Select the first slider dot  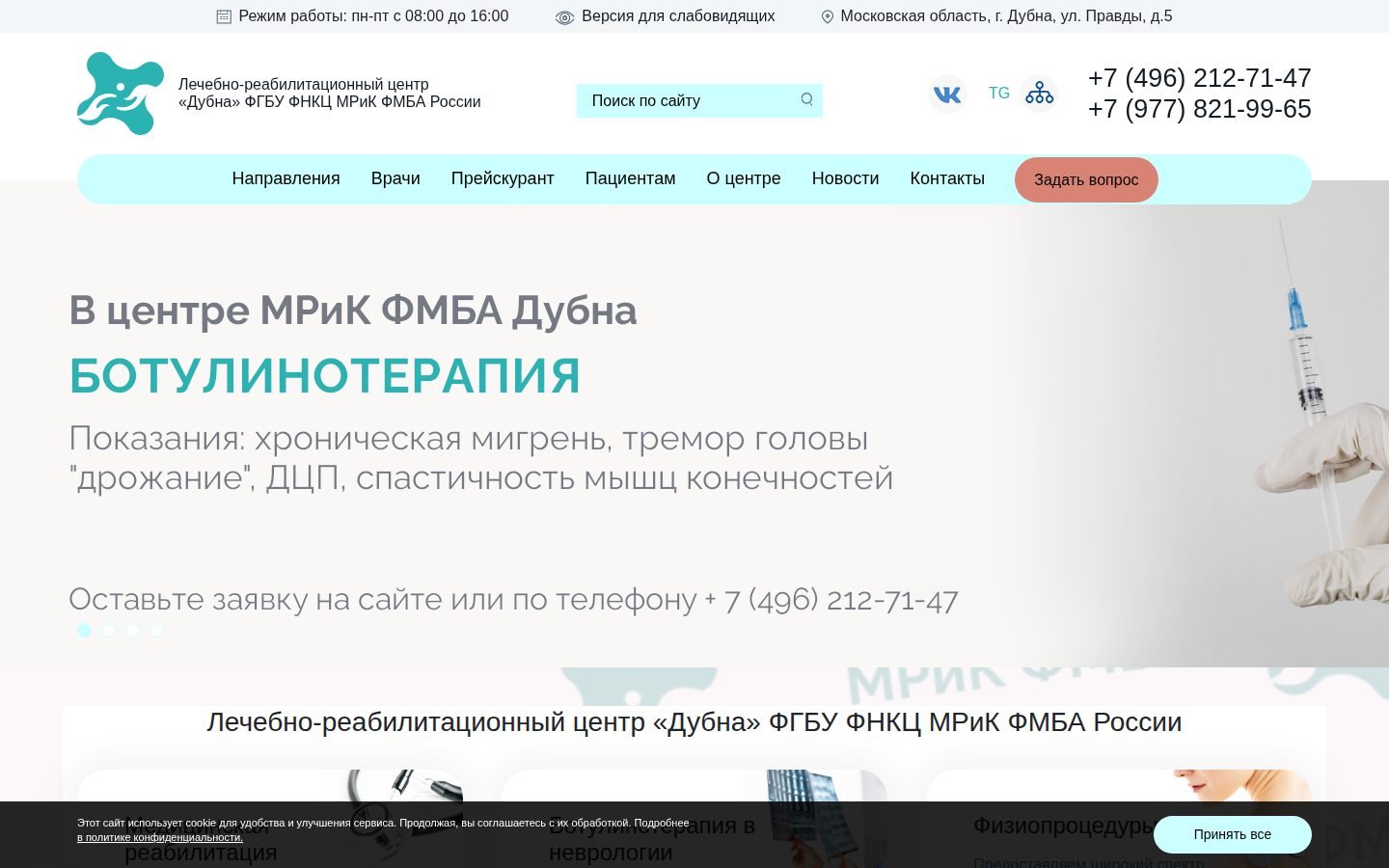pos(85,630)
